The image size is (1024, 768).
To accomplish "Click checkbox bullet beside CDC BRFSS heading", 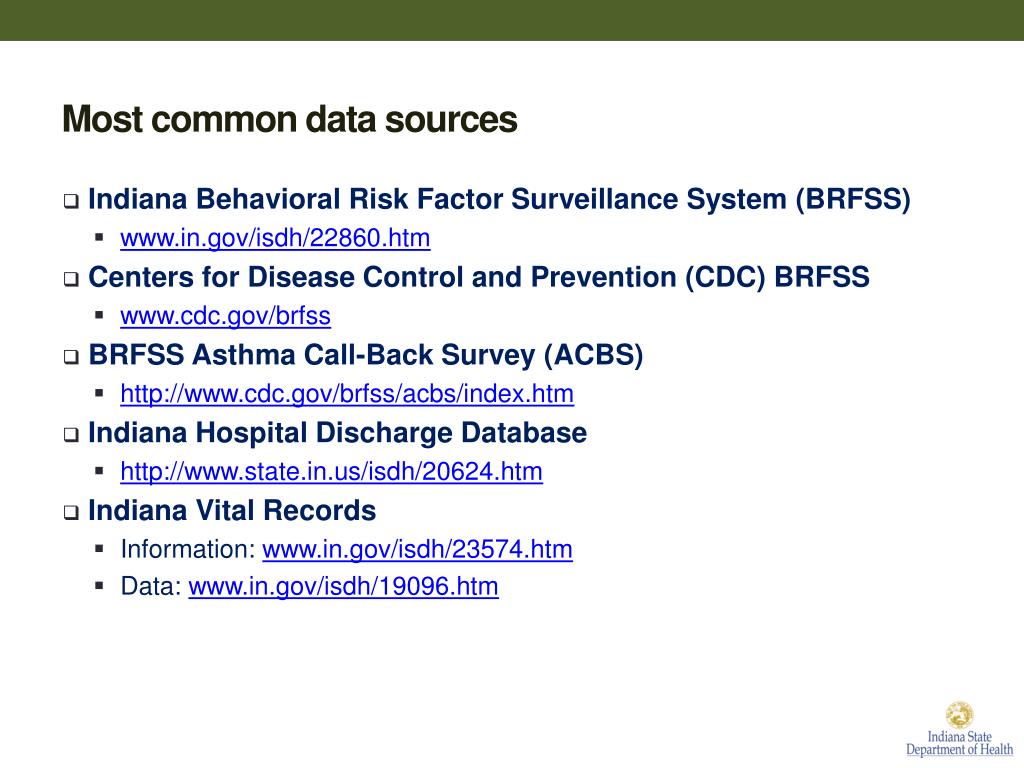I will pyautogui.click(x=71, y=280).
